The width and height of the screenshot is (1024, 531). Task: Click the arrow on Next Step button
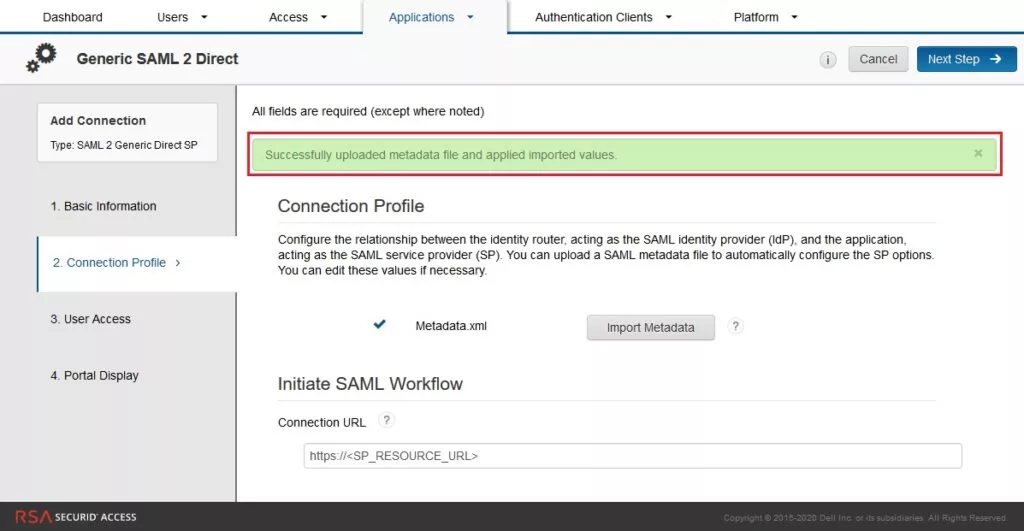tap(995, 59)
